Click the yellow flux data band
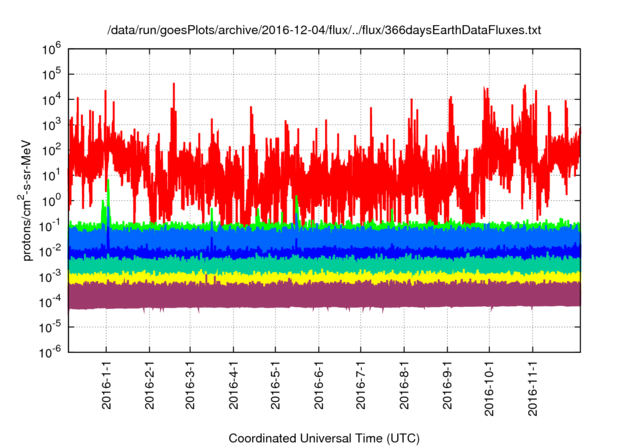Image resolution: width=640 pixels, height=448 pixels. tap(324, 278)
